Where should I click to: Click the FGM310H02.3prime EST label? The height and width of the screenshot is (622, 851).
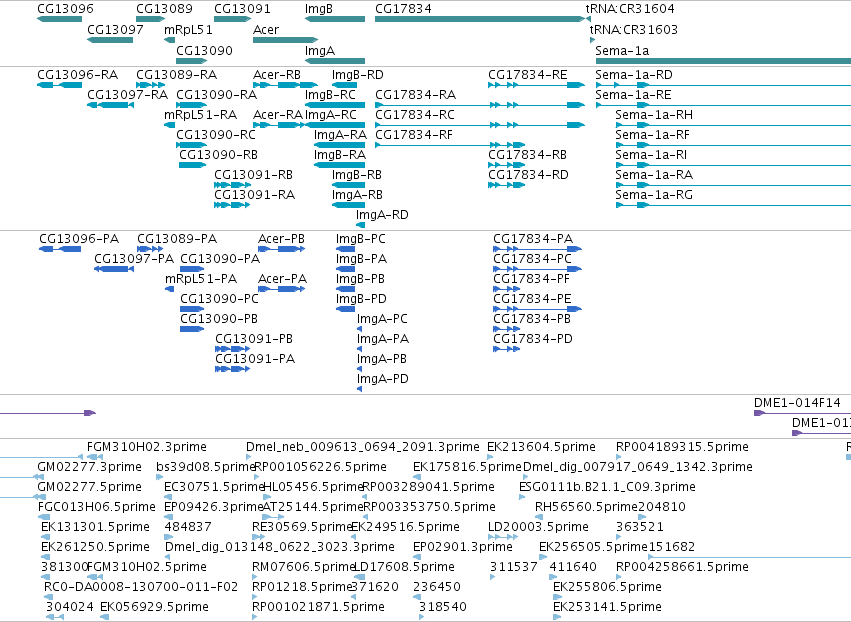click(x=147, y=447)
